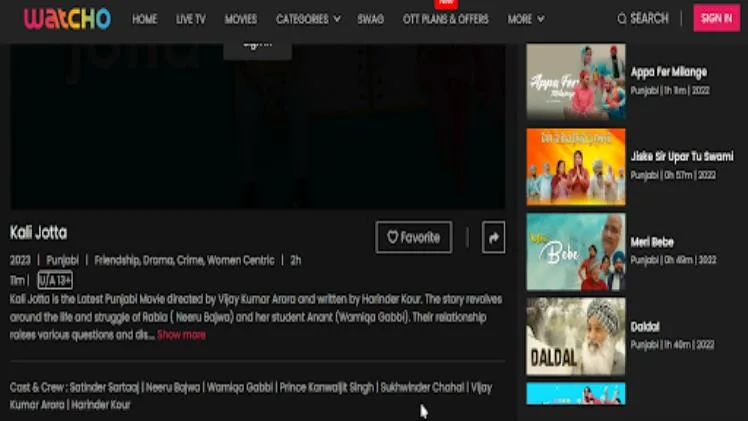Expand the Categories dropdown
748x421 pixels.
[308, 19]
